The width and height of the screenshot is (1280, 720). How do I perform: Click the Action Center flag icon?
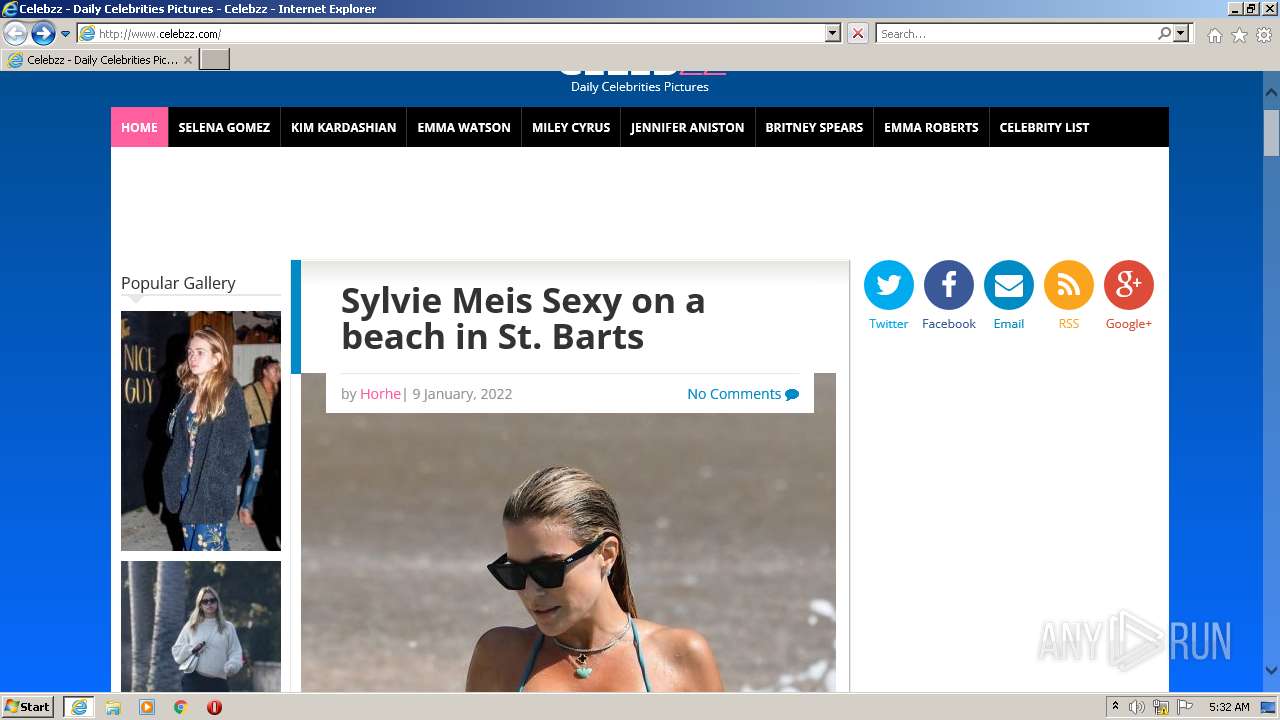coord(1185,707)
